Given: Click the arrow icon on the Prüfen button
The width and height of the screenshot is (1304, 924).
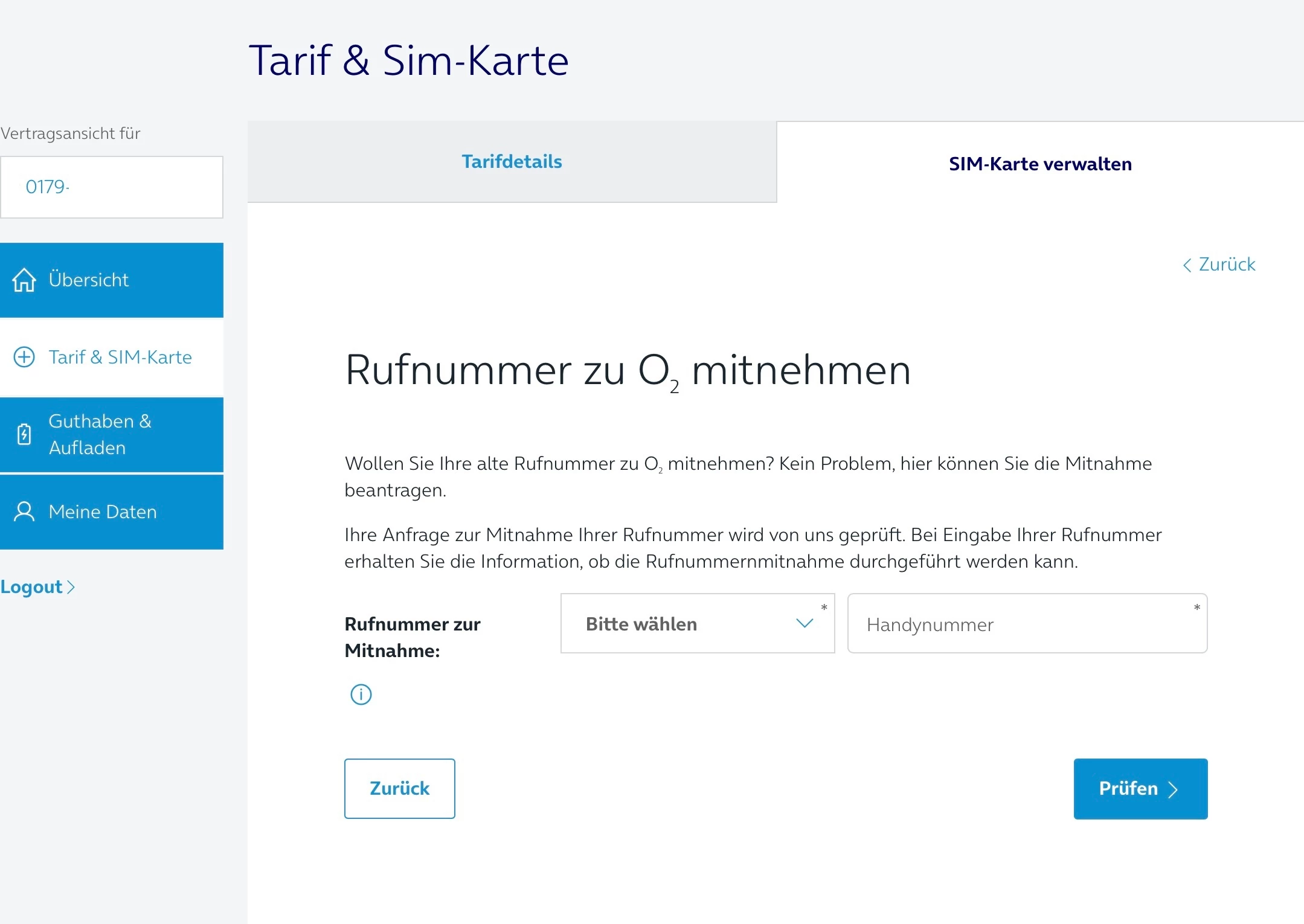Looking at the screenshot, I should (1173, 789).
